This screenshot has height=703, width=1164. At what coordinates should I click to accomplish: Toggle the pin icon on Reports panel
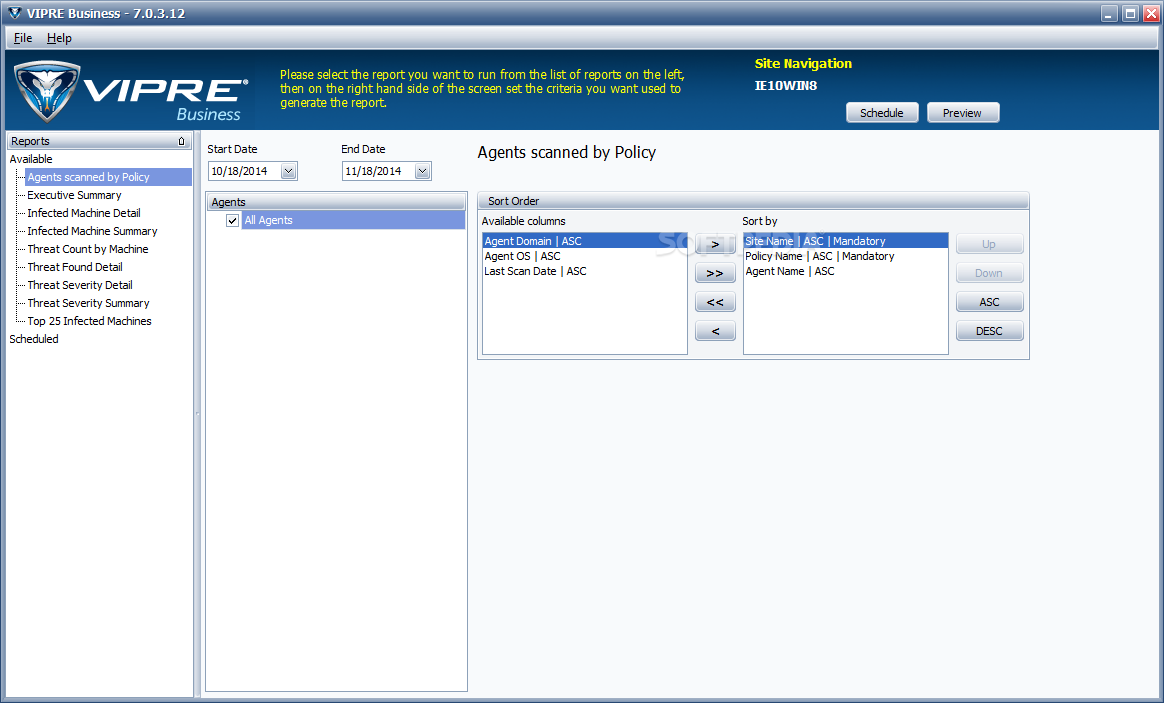[182, 141]
